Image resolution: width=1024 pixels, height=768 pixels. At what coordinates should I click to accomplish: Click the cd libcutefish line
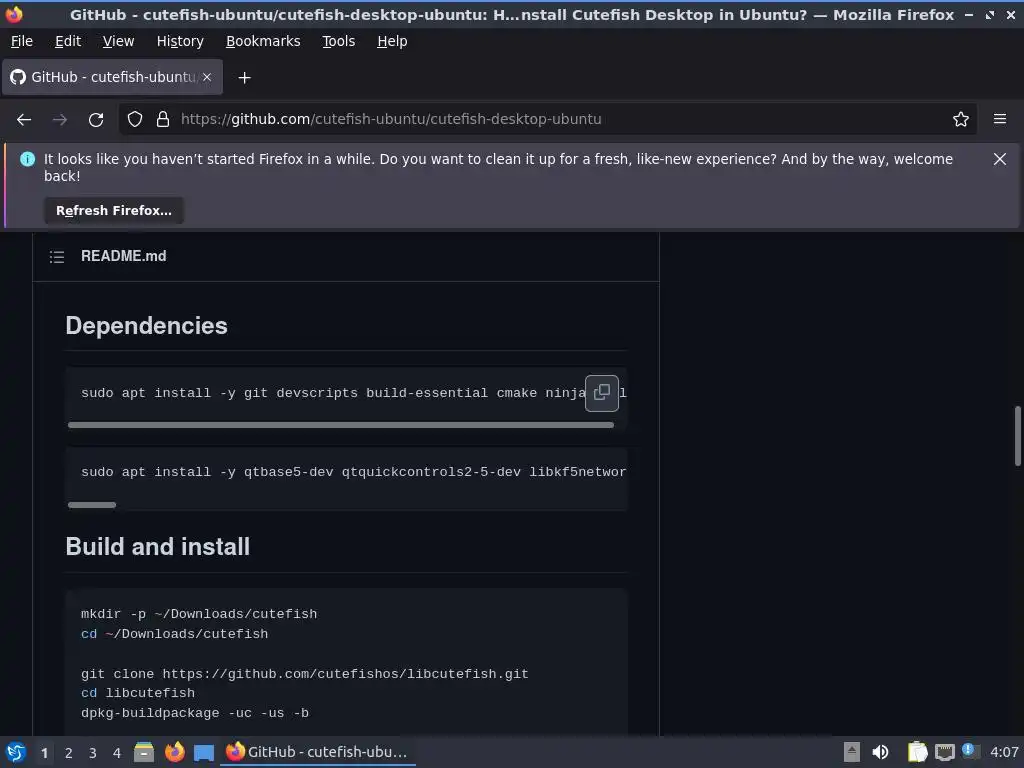coord(138,693)
